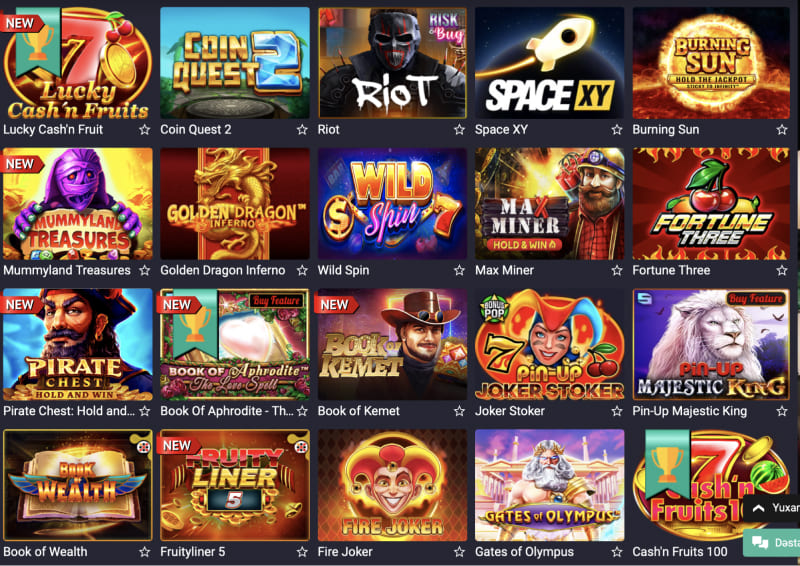Open the live chat support button
Viewport: 800px width, 566px height.
(771, 543)
